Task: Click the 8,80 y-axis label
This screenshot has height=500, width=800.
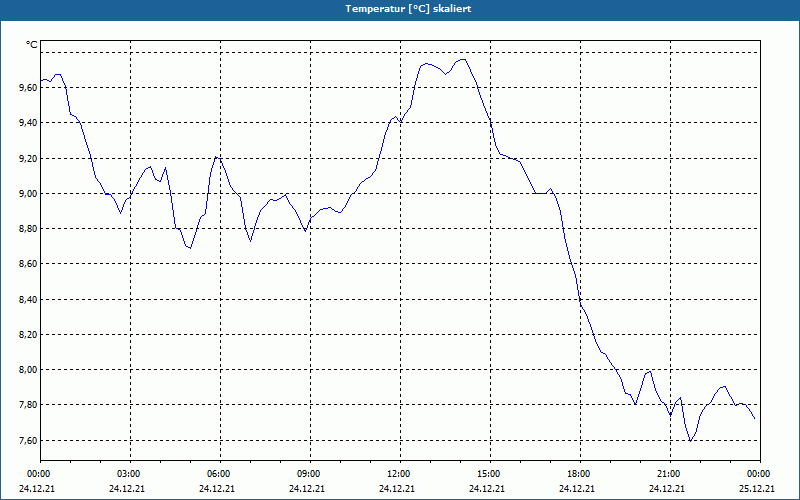Action: [28, 229]
